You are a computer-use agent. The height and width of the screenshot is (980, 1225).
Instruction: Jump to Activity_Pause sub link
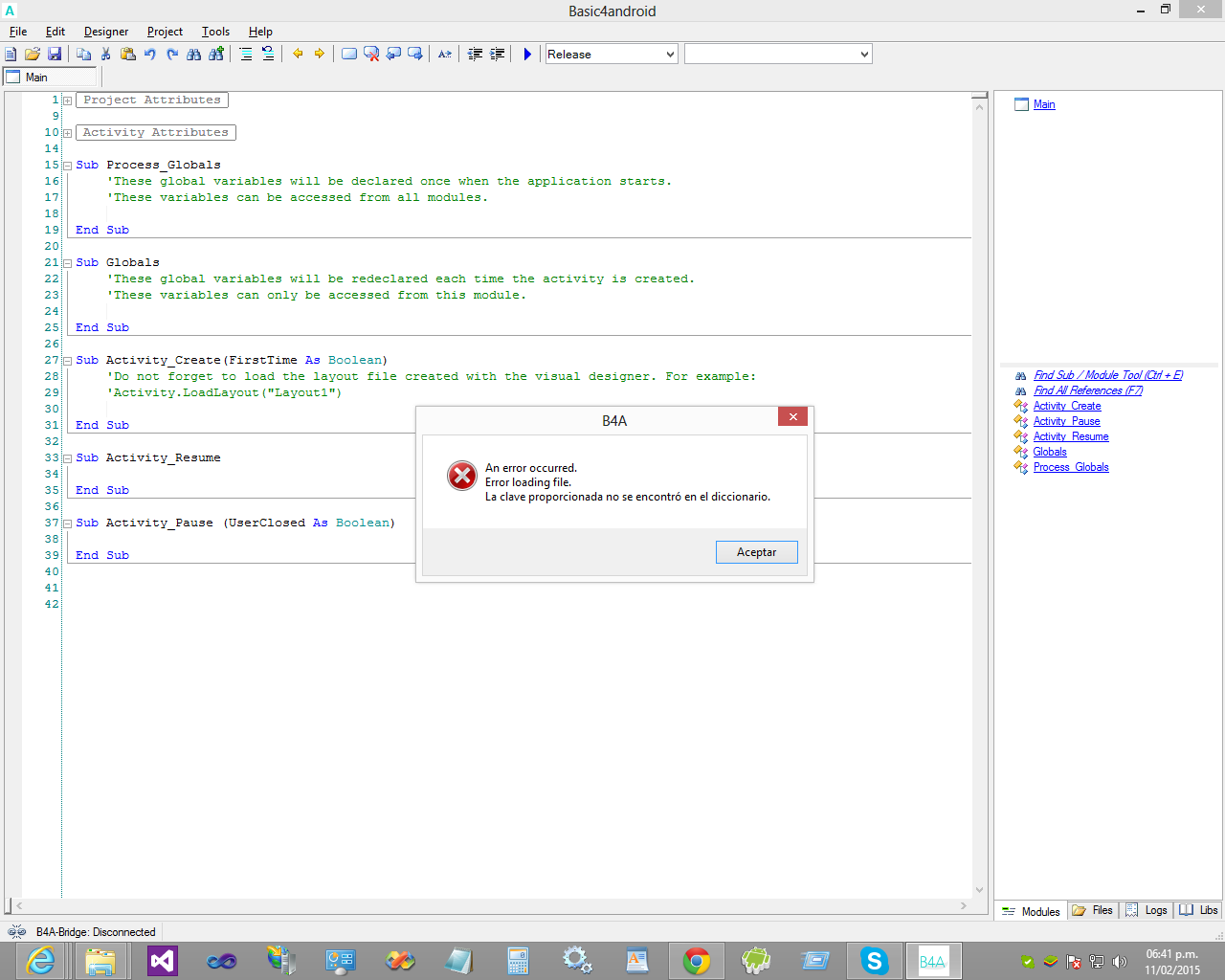coord(1067,421)
